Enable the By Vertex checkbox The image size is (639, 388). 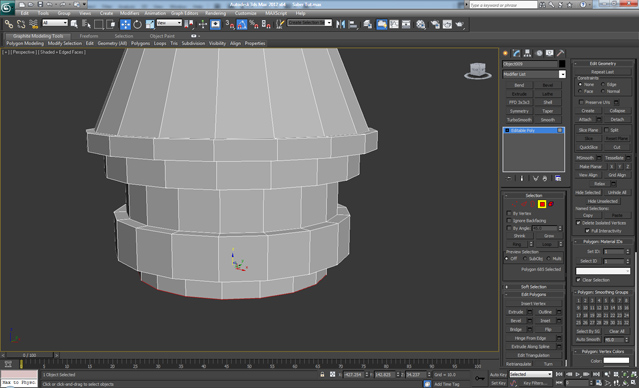(509, 213)
